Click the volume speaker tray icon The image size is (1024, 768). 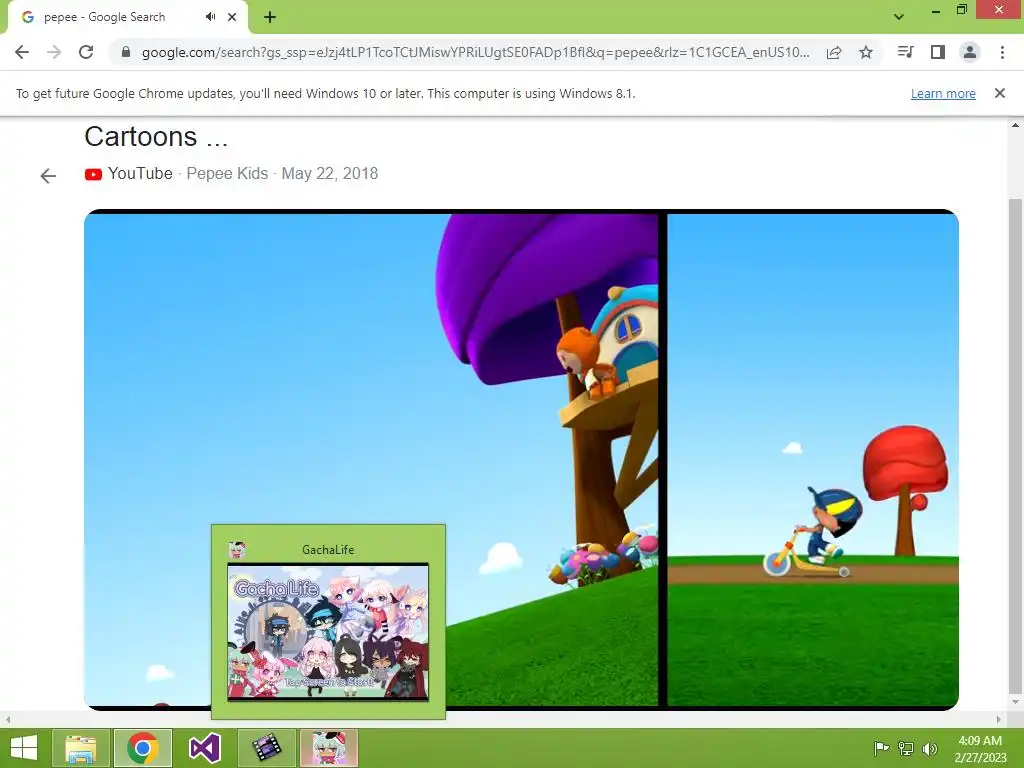pyautogui.click(x=930, y=748)
